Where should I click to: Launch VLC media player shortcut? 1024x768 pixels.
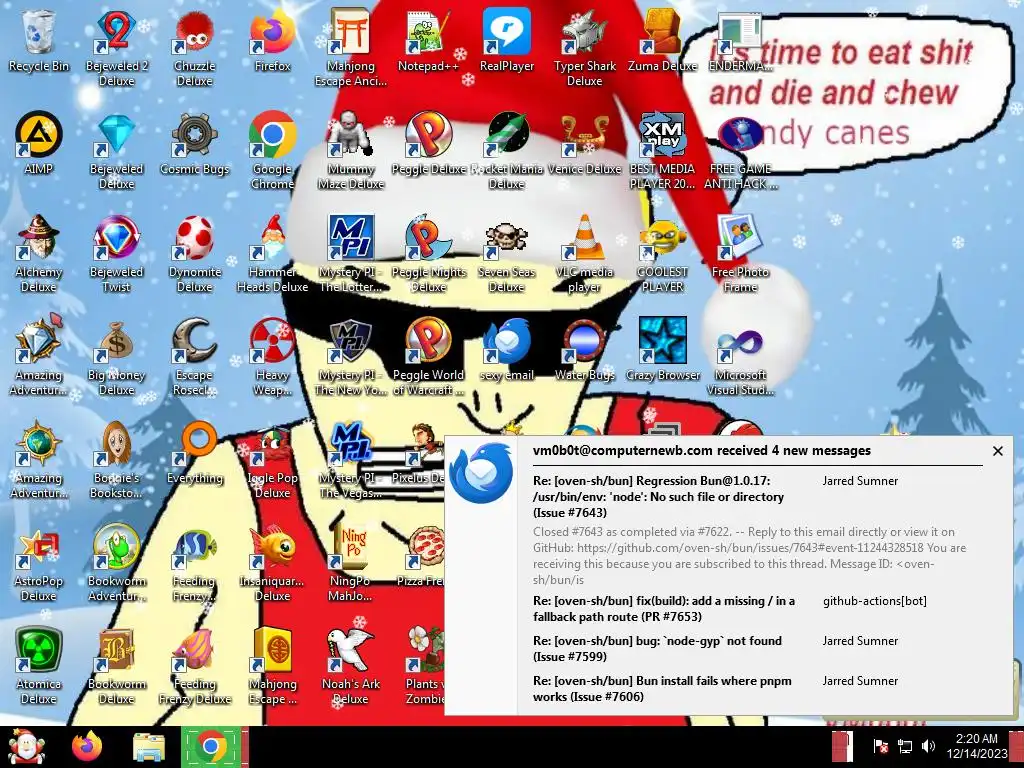pyautogui.click(x=584, y=253)
